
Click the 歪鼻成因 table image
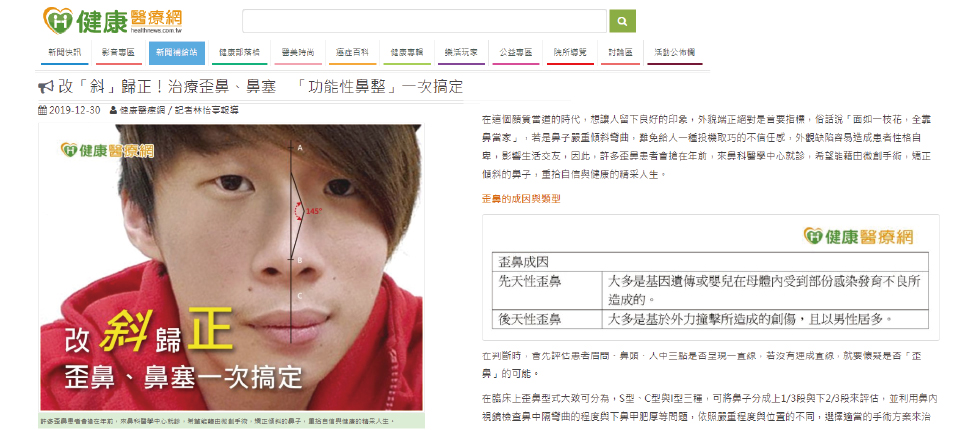[711, 278]
